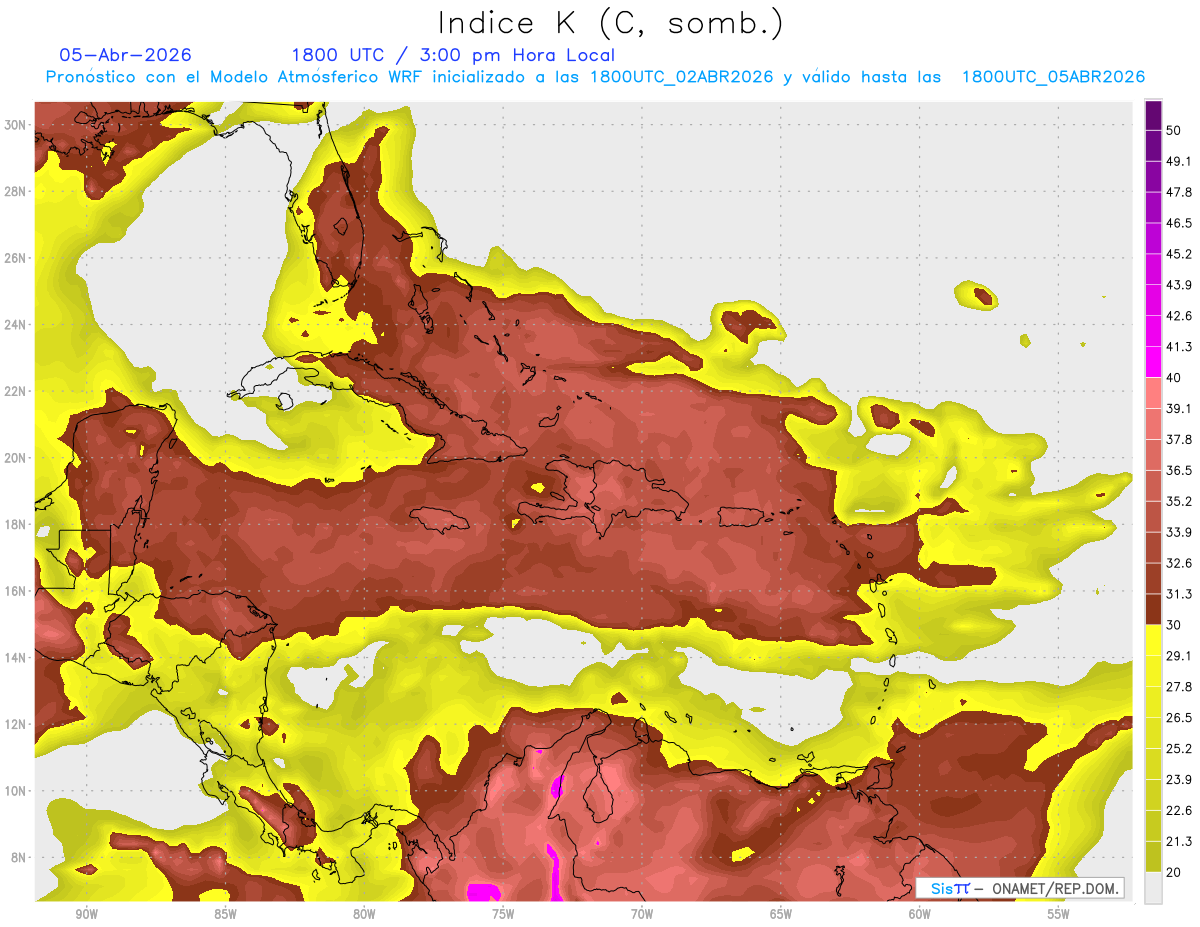Click the 55W longitude axis label
The width and height of the screenshot is (1200, 927).
[1058, 914]
